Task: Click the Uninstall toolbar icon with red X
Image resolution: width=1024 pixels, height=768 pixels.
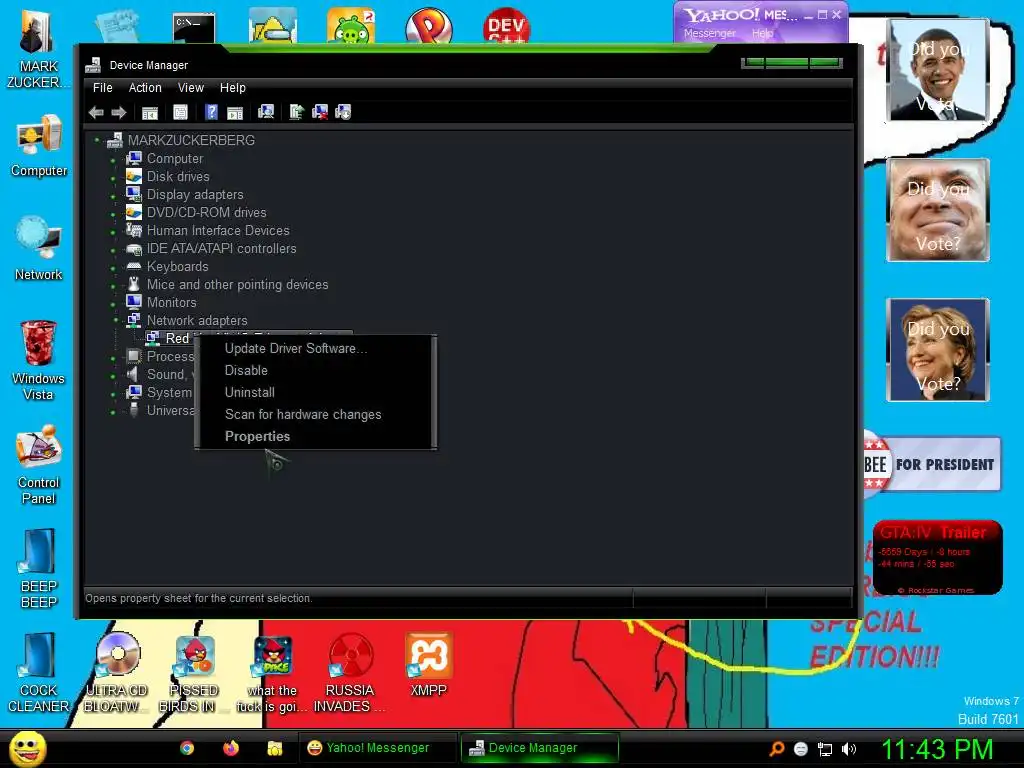Action: [x=320, y=112]
